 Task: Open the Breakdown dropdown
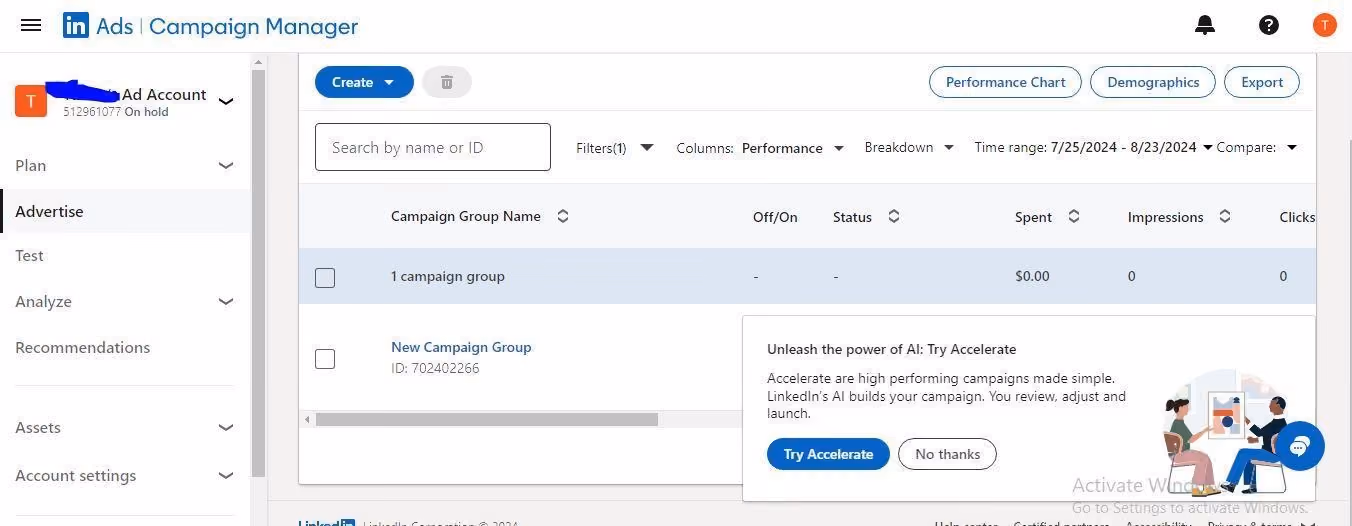tap(909, 147)
